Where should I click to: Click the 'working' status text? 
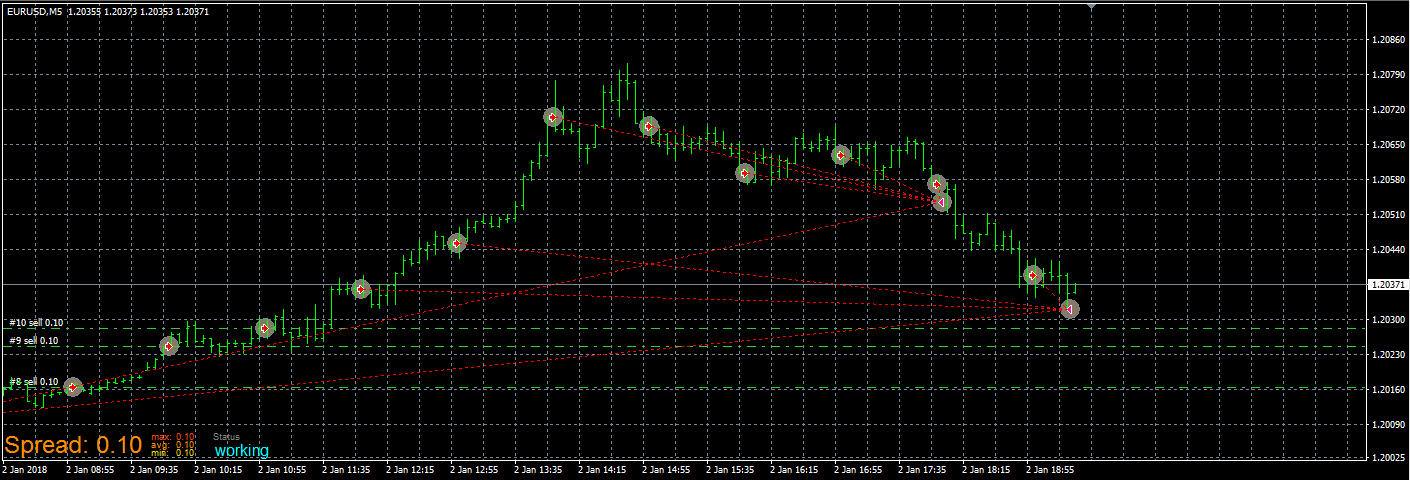click(241, 451)
